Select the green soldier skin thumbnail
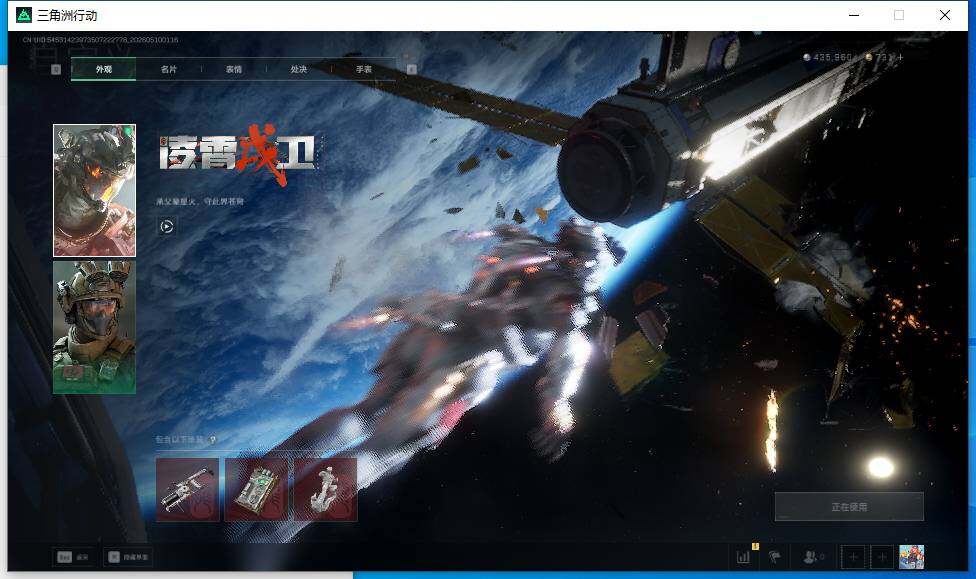 pos(94,327)
